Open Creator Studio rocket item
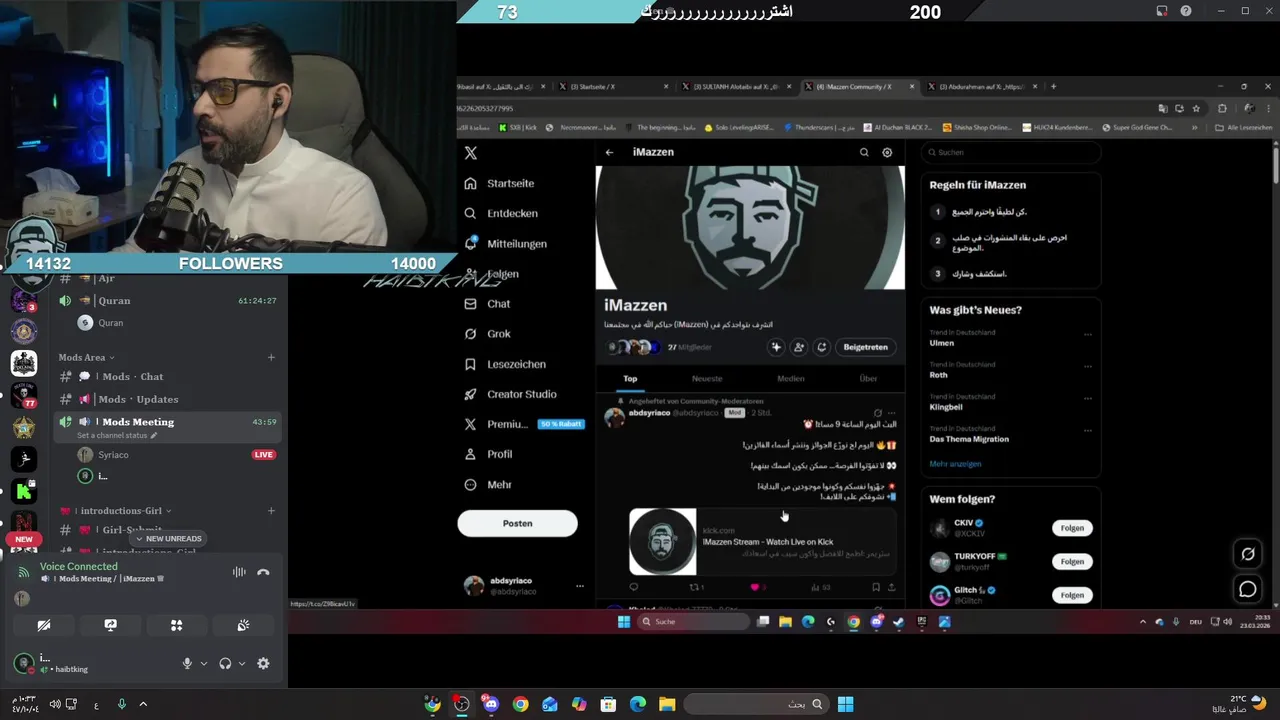This screenshot has height=720, width=1280. (511, 394)
